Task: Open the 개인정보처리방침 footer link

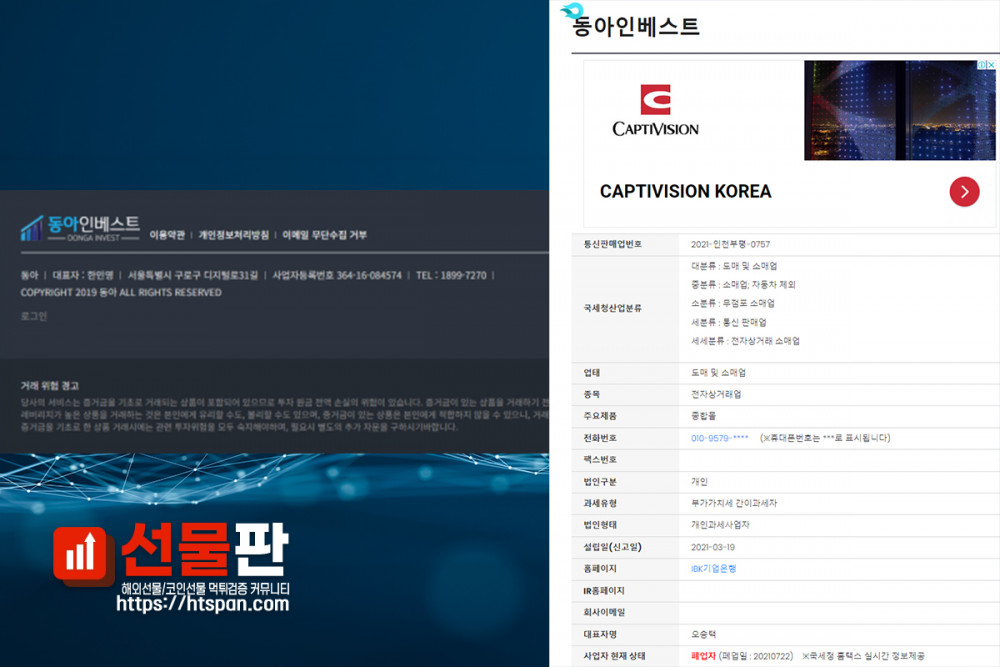Action: coord(234,235)
